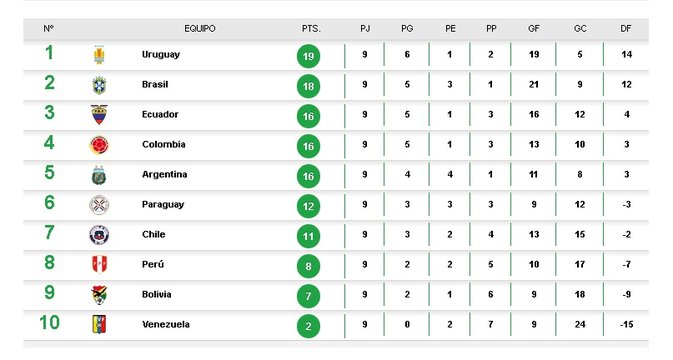Click the Bolivia team crest icon

[x=99, y=295]
